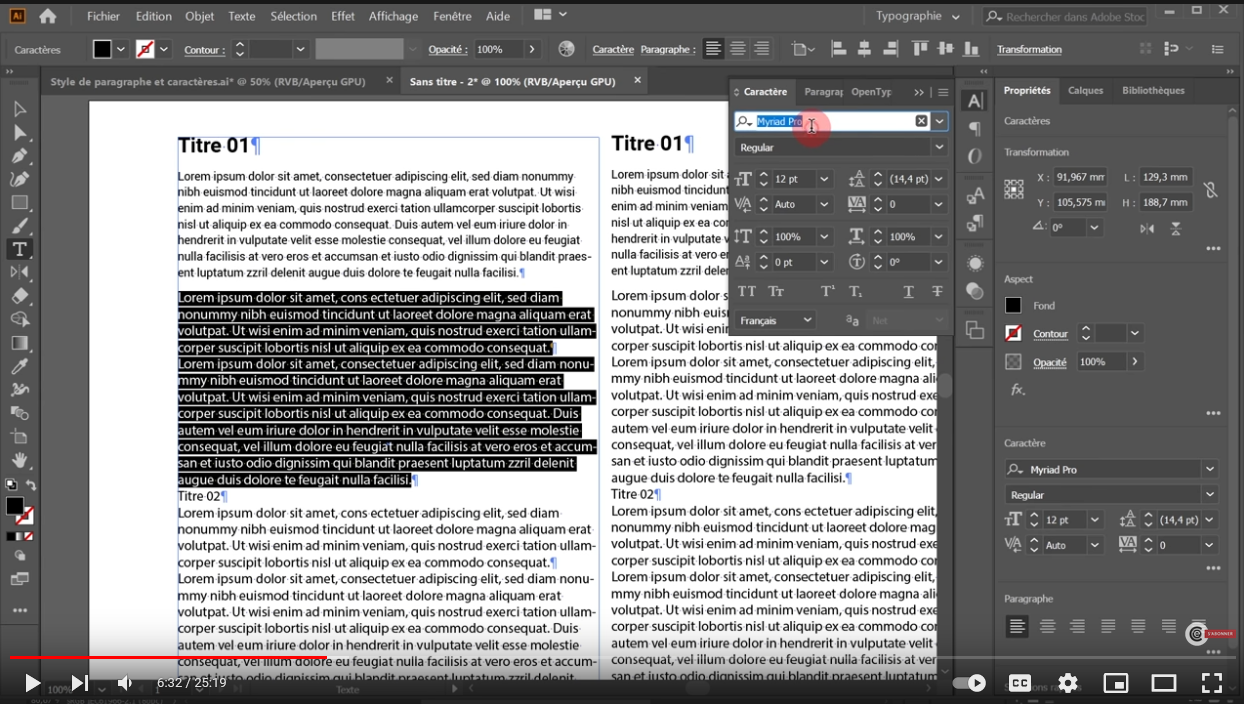
Task: Pick the Eyedropper tool
Action: pyautogui.click(x=19, y=366)
